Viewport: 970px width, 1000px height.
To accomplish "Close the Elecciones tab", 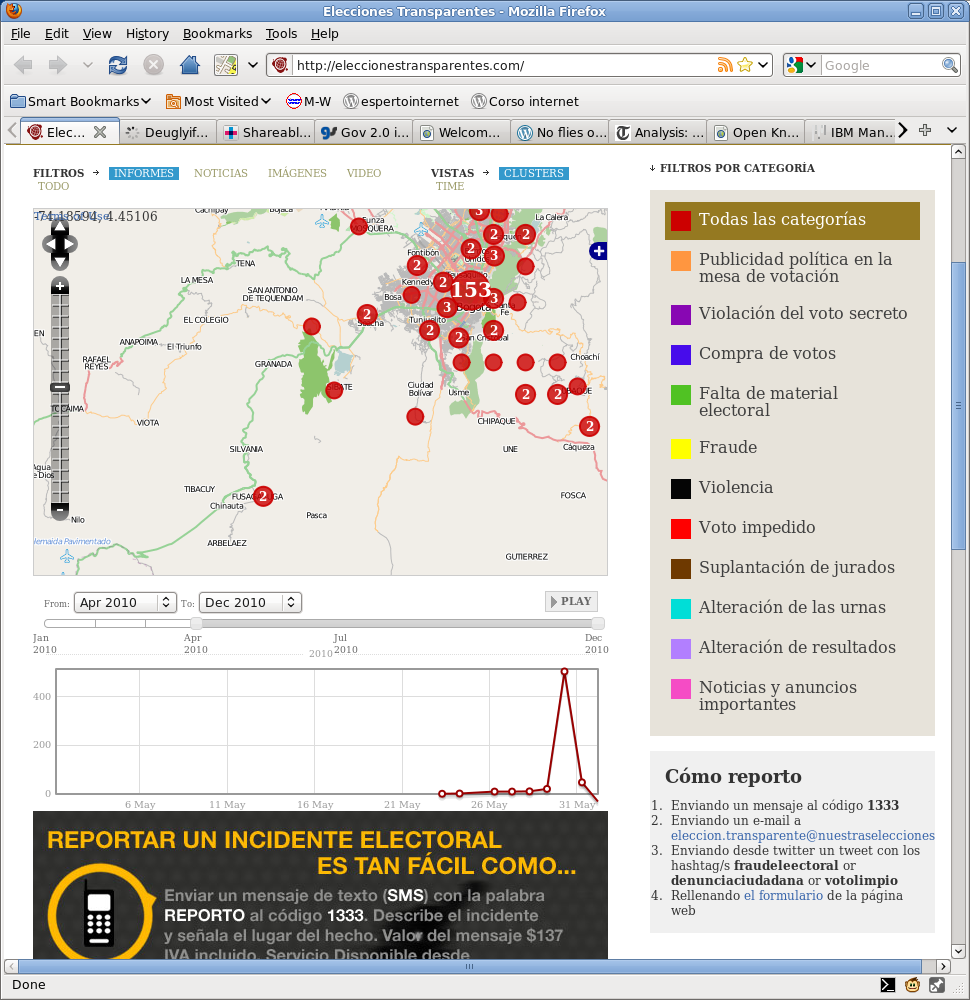I will 99,132.
